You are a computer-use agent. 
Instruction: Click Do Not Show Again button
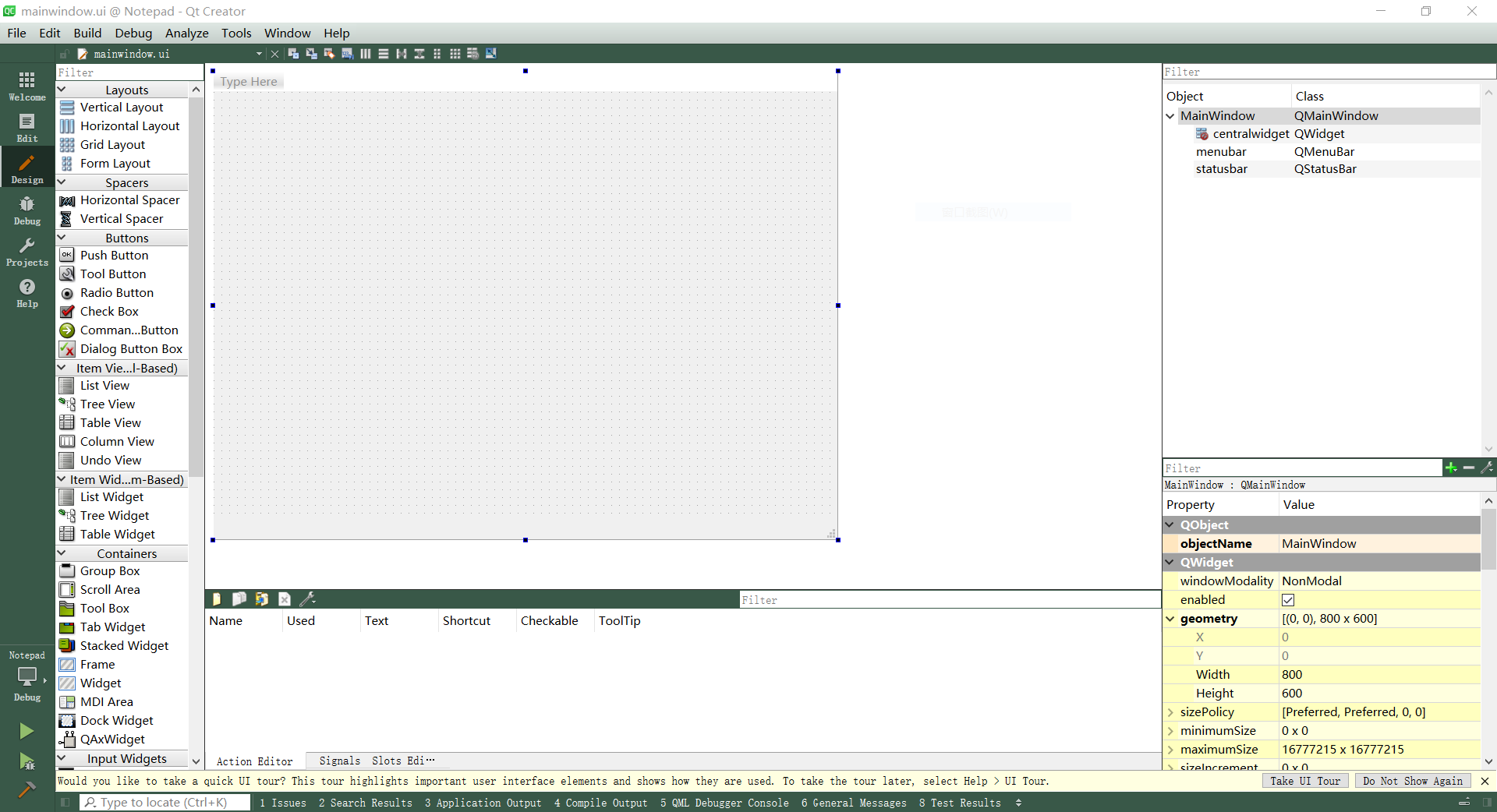click(x=1413, y=781)
